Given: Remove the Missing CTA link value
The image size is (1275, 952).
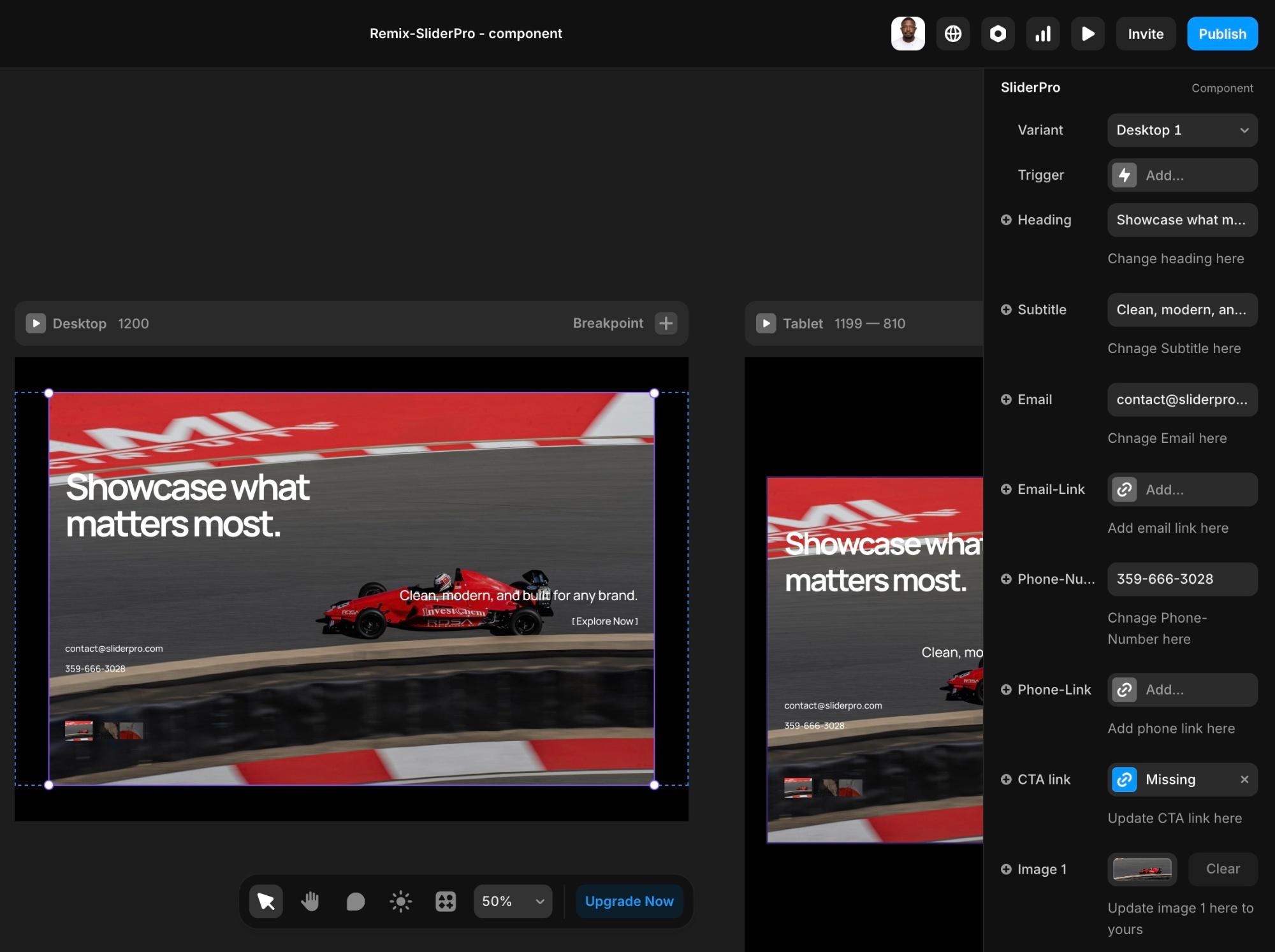Looking at the screenshot, I should tap(1244, 779).
